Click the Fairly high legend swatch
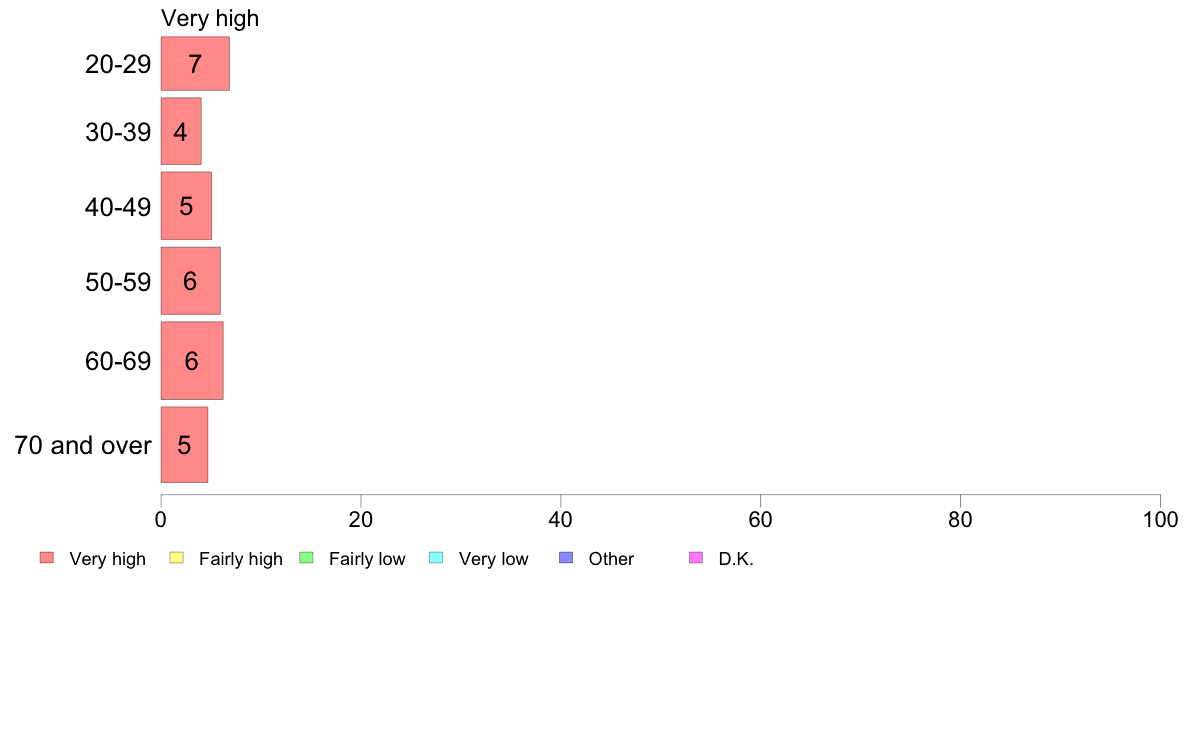 click(x=177, y=558)
